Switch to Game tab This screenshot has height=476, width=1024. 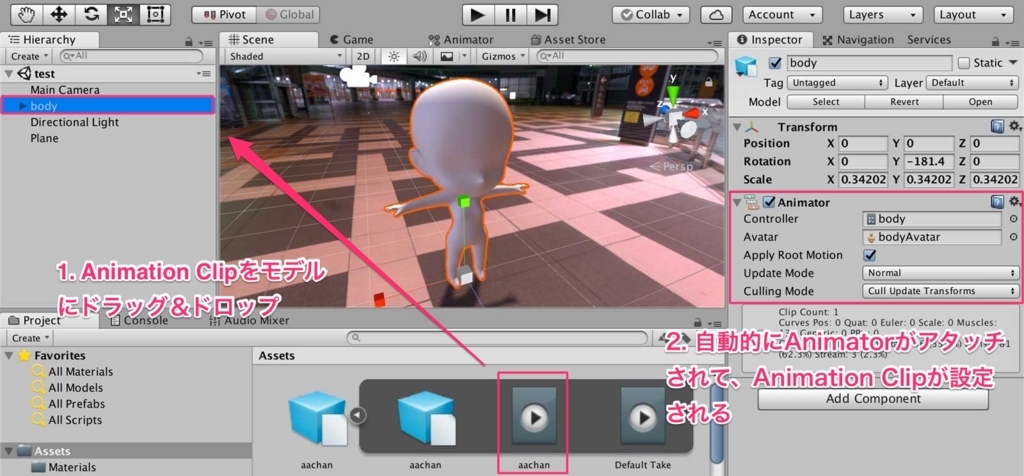[x=352, y=40]
